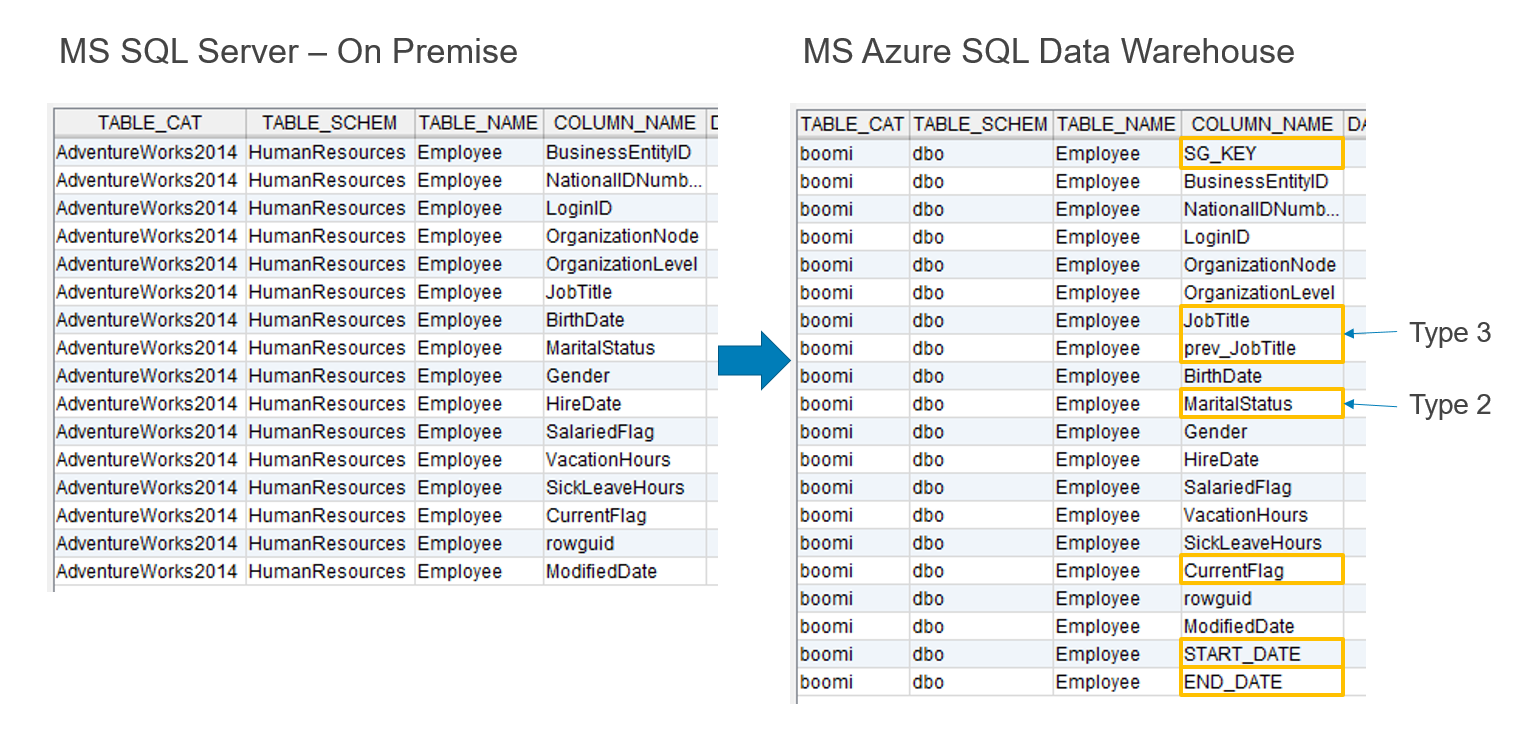This screenshot has width=1527, height=735.
Task: Select the highlighted SG_KEY cell
Action: [x=1261, y=153]
